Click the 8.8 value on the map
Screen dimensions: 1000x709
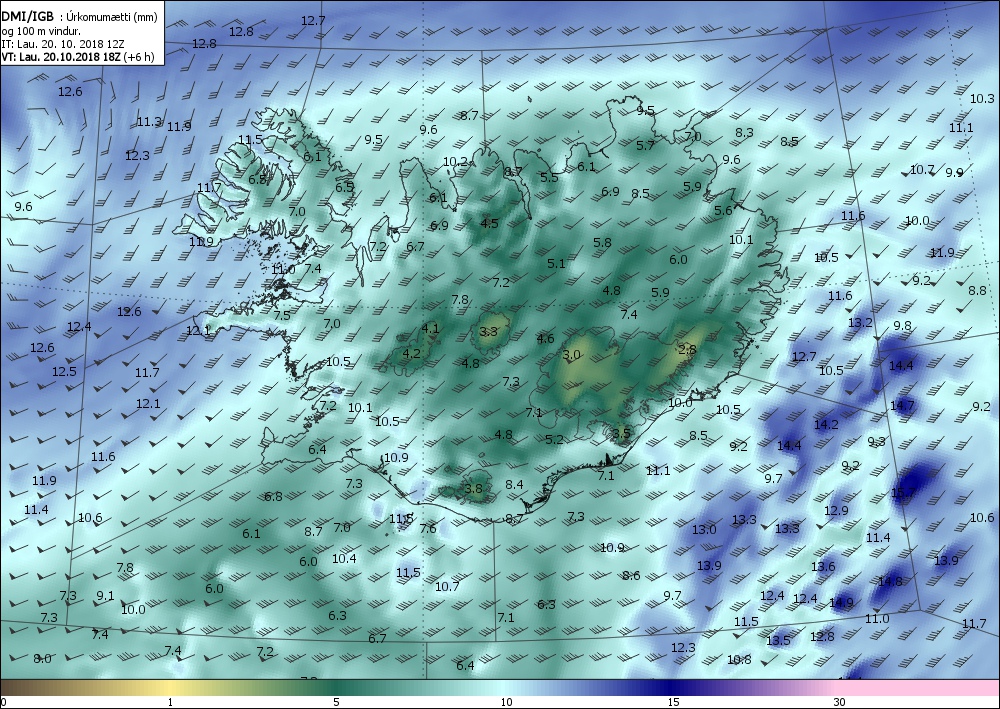[978, 290]
